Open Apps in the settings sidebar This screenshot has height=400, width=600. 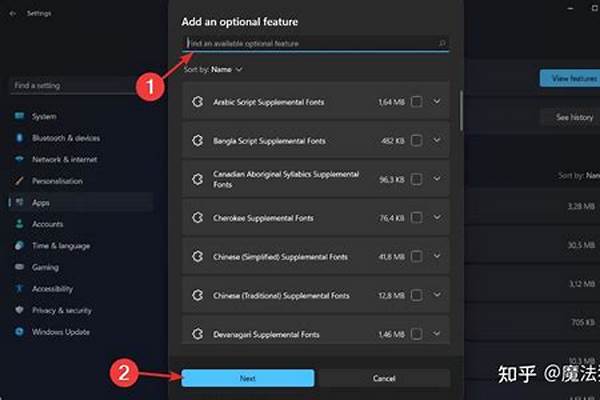[x=40, y=202]
